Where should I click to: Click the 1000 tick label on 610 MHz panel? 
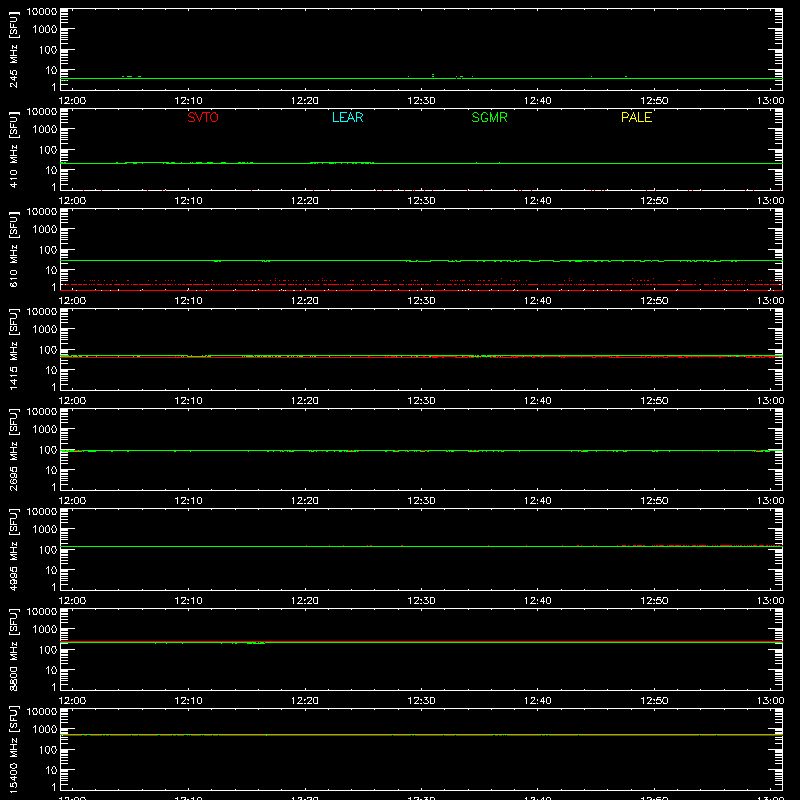click(45, 230)
